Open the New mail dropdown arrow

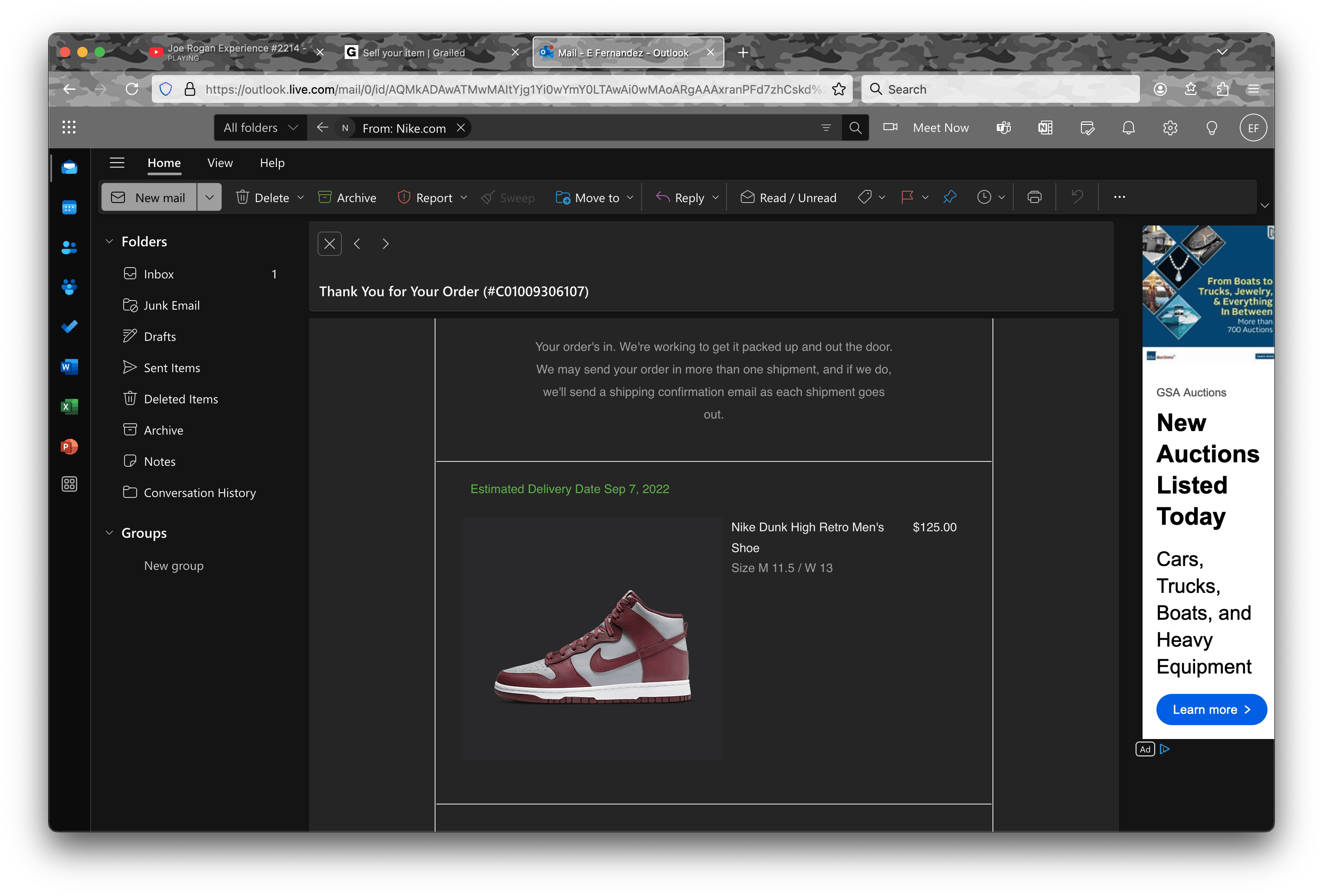point(210,197)
